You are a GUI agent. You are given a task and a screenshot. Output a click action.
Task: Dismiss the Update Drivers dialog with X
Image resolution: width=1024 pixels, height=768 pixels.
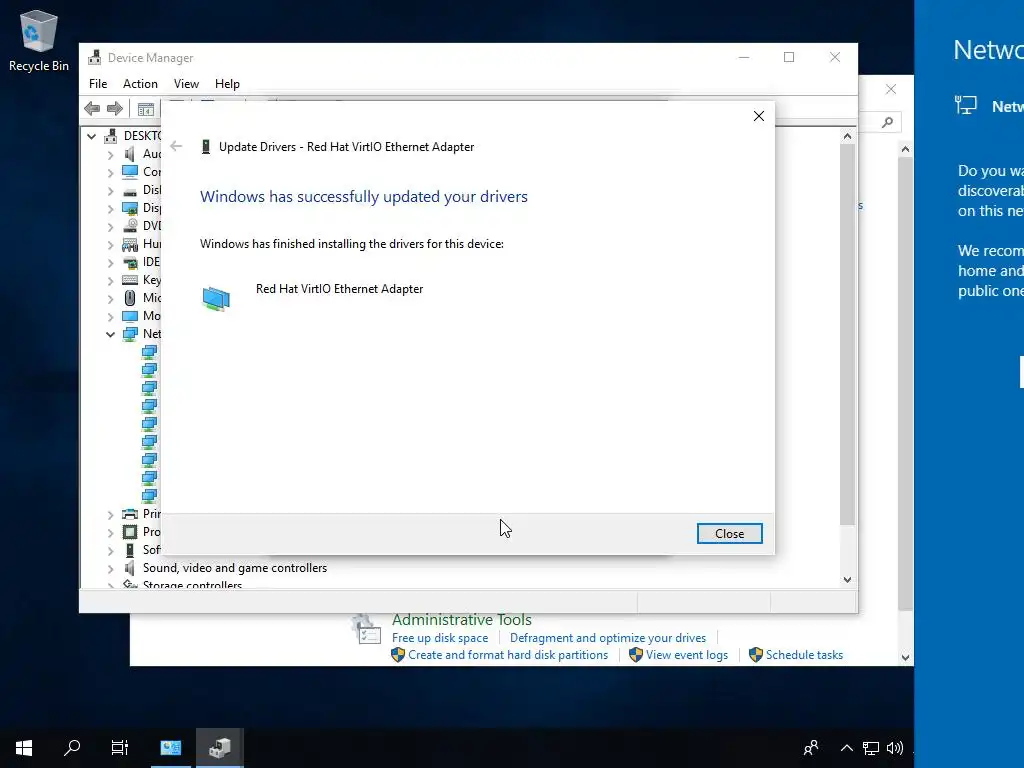tap(758, 116)
